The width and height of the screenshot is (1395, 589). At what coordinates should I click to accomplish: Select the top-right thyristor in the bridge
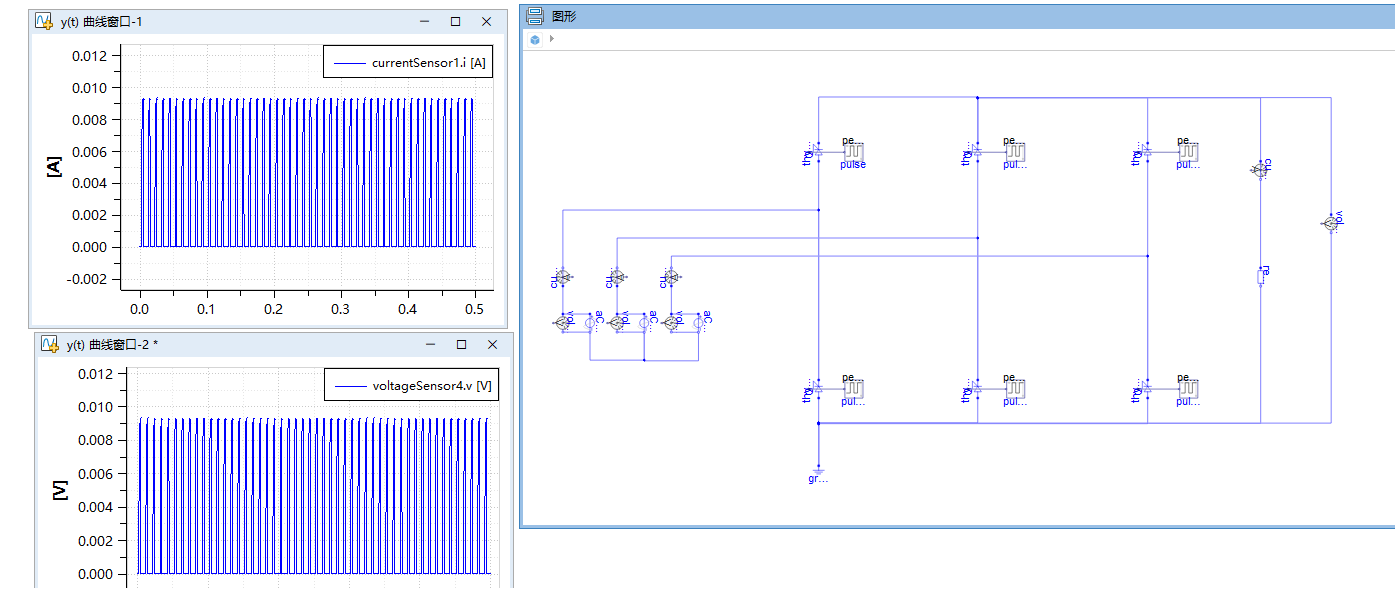[x=1147, y=152]
